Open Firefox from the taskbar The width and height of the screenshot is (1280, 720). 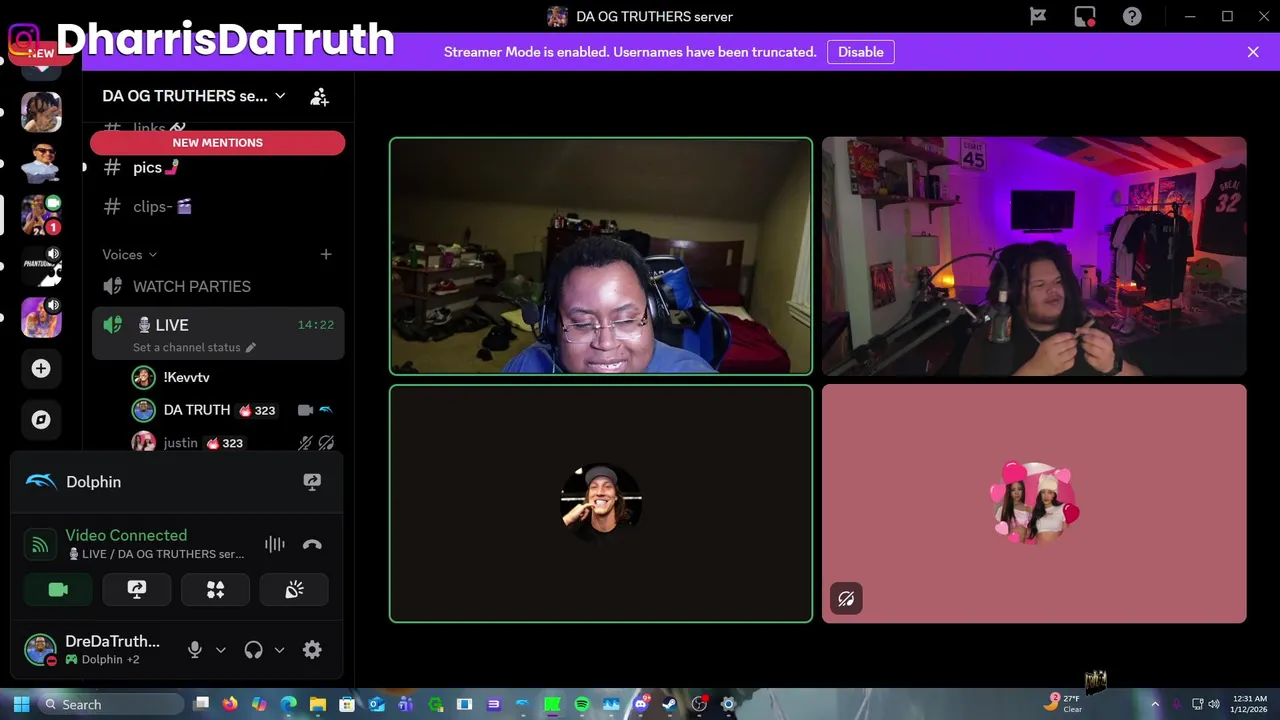(x=230, y=704)
